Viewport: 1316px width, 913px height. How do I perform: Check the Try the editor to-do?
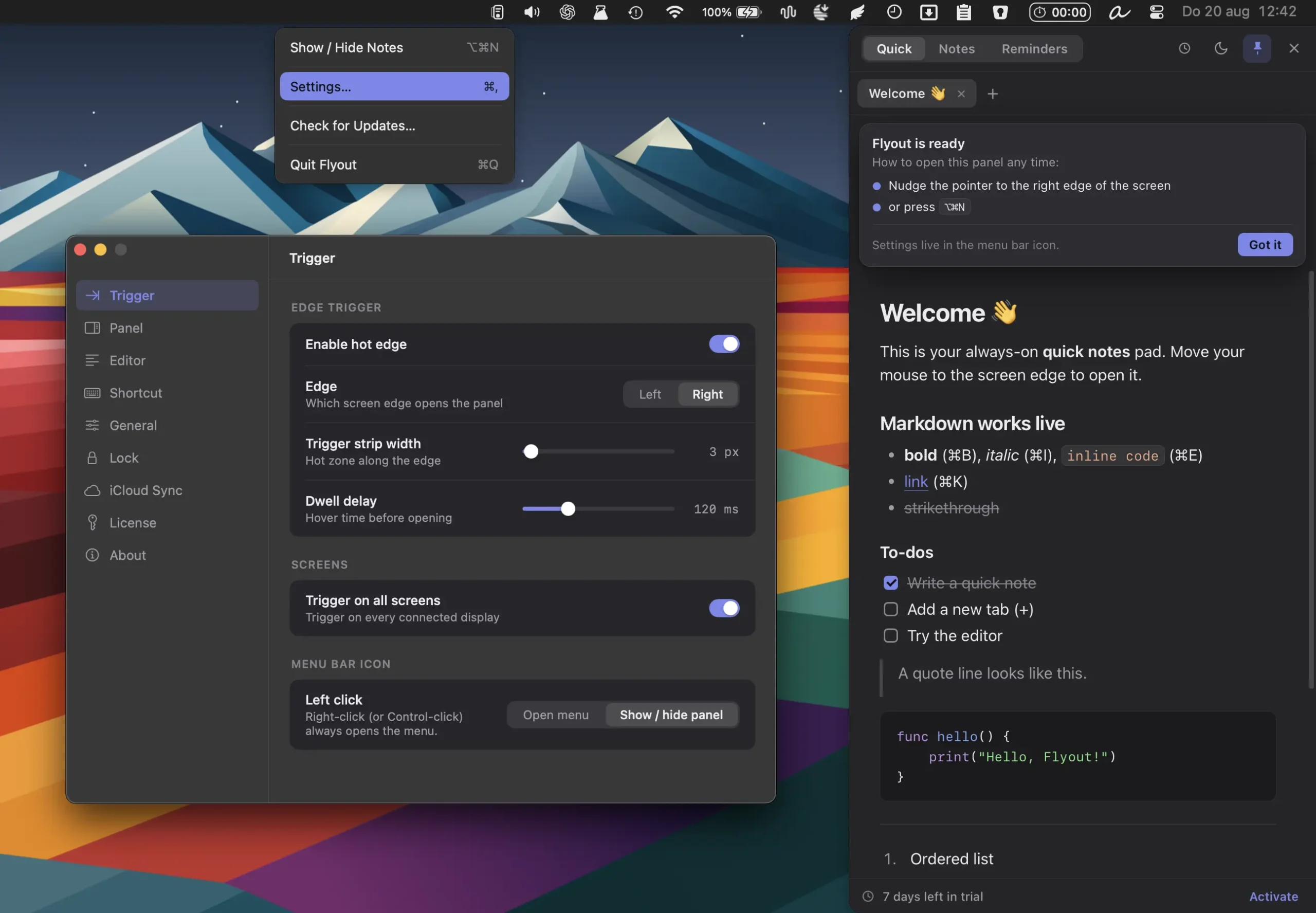[x=891, y=635]
